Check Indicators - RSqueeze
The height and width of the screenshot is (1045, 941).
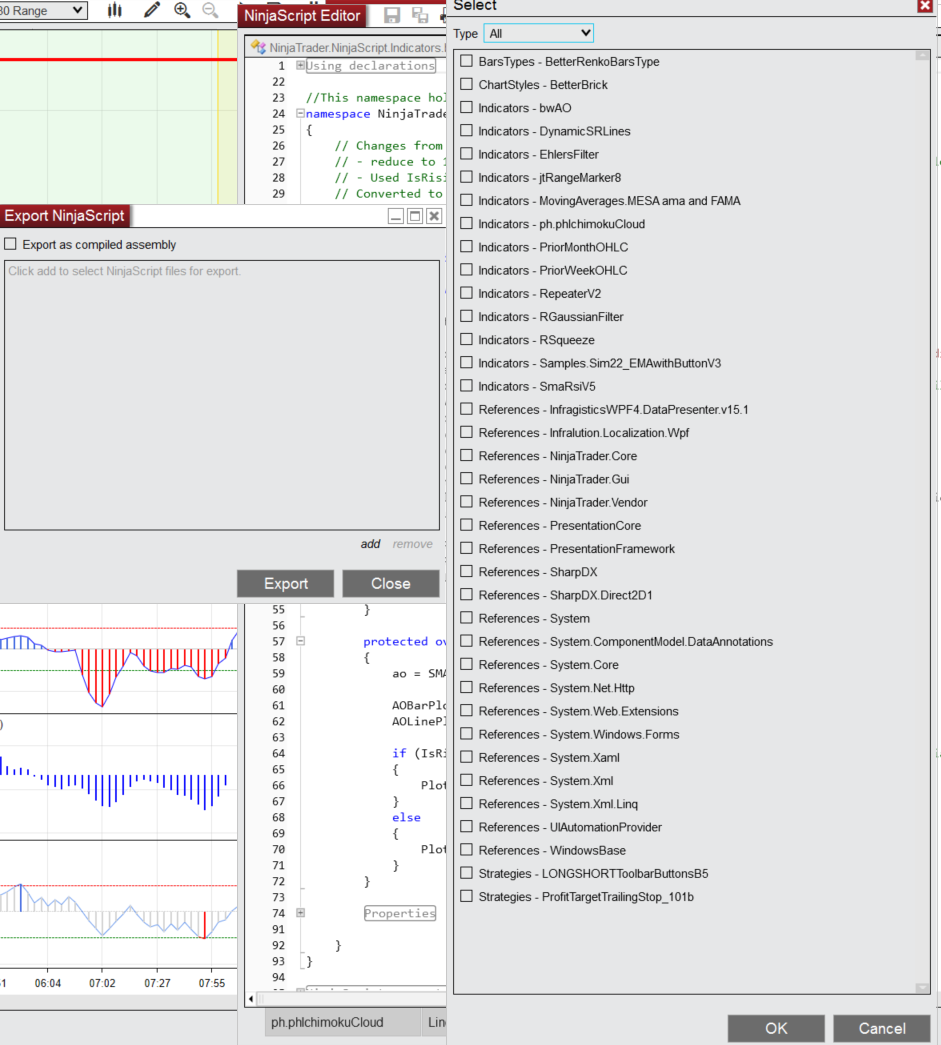click(467, 339)
